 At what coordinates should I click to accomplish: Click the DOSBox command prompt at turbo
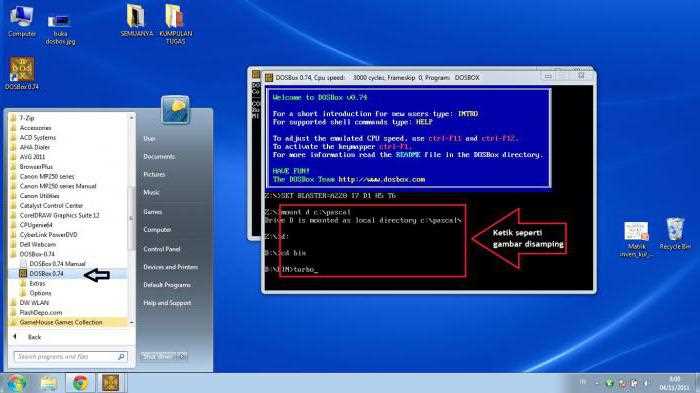pyautogui.click(x=291, y=269)
